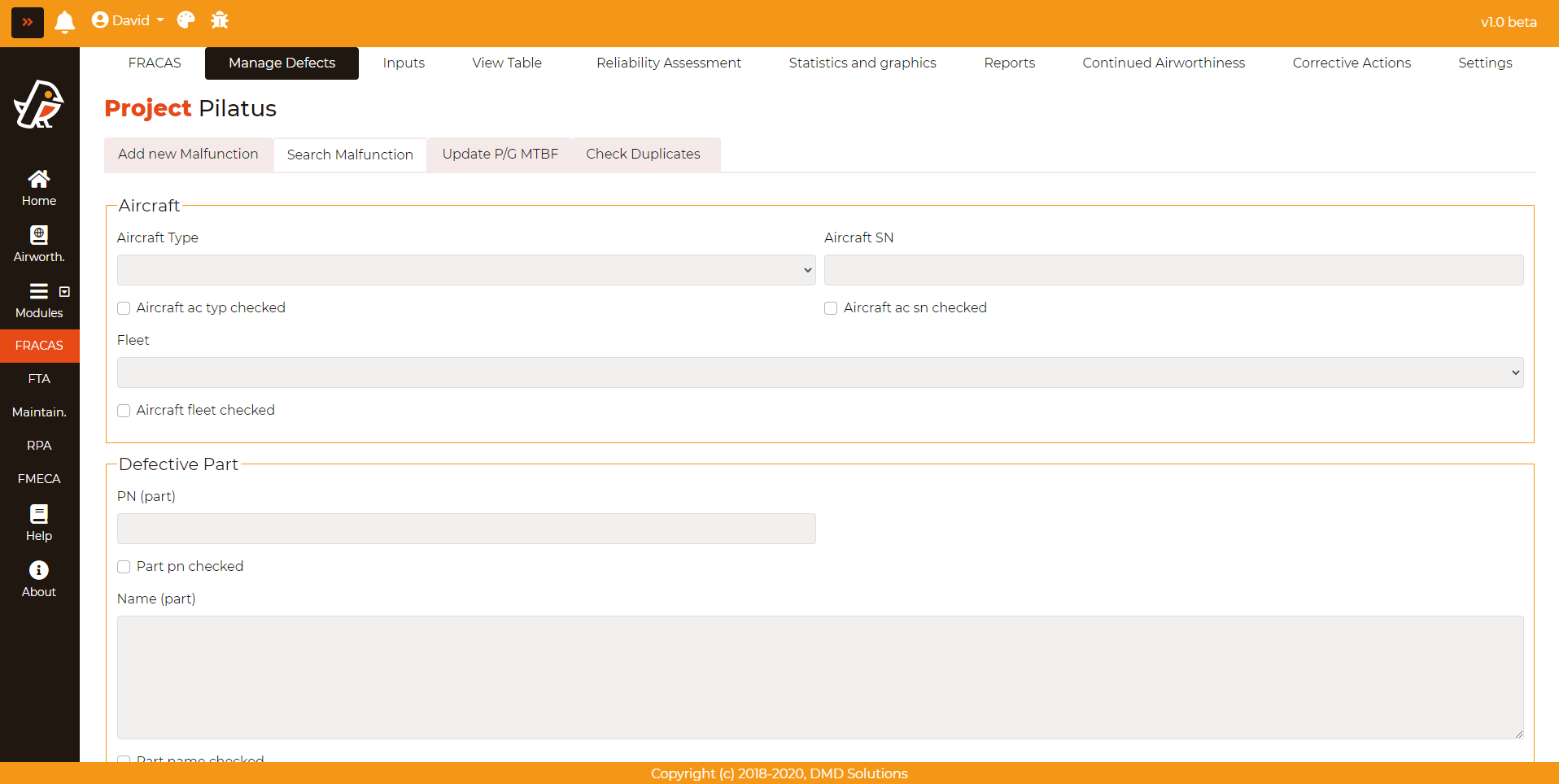1559x784 pixels.
Task: Open notifications via the bell icon
Action: point(65,22)
